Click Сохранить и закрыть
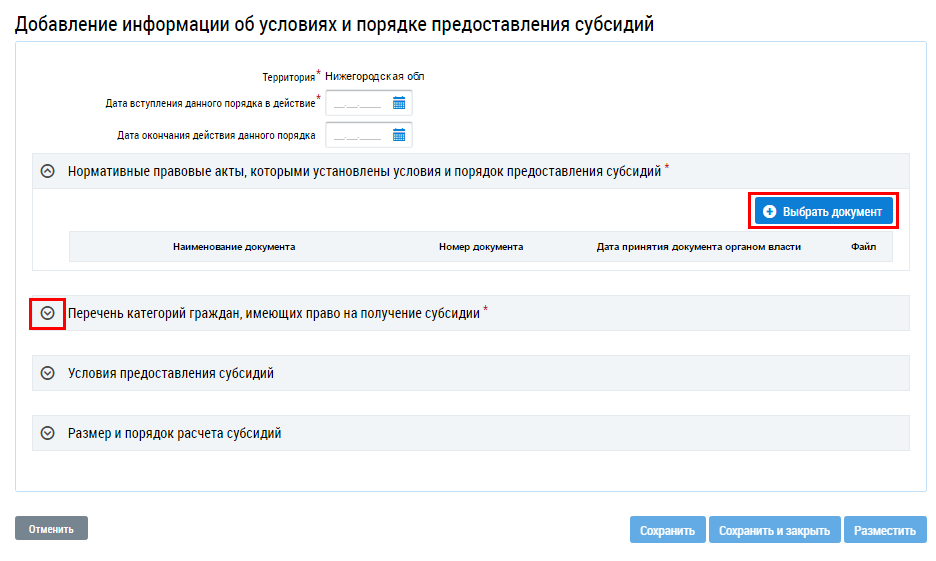This screenshot has width=936, height=561. (x=774, y=530)
